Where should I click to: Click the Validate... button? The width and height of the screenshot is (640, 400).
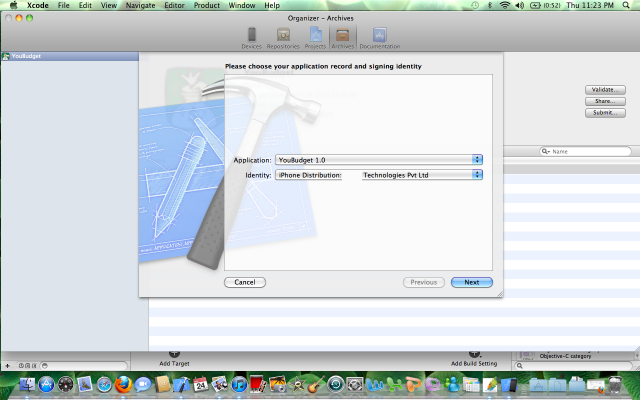(x=605, y=89)
